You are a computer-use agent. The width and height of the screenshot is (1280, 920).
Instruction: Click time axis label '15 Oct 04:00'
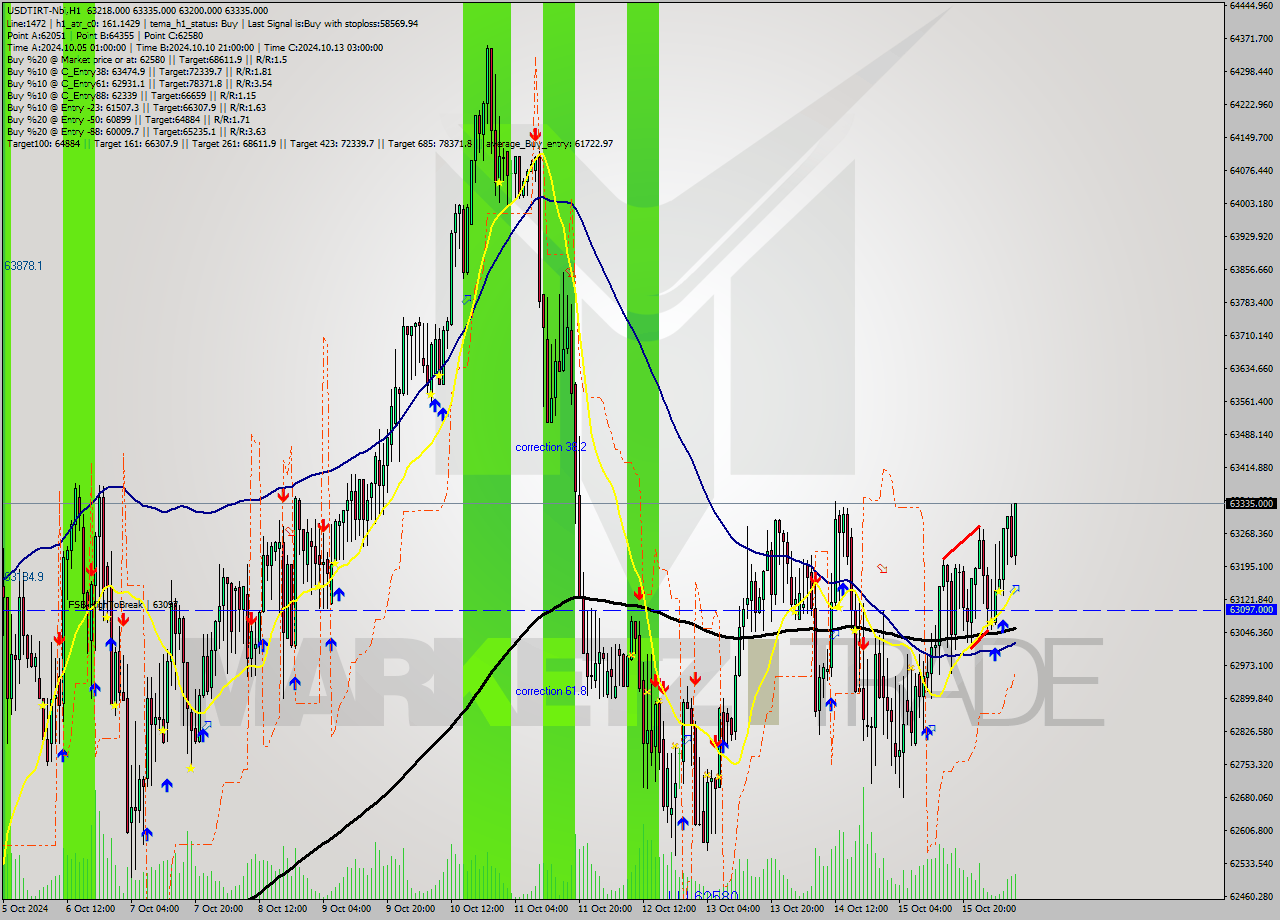925,909
